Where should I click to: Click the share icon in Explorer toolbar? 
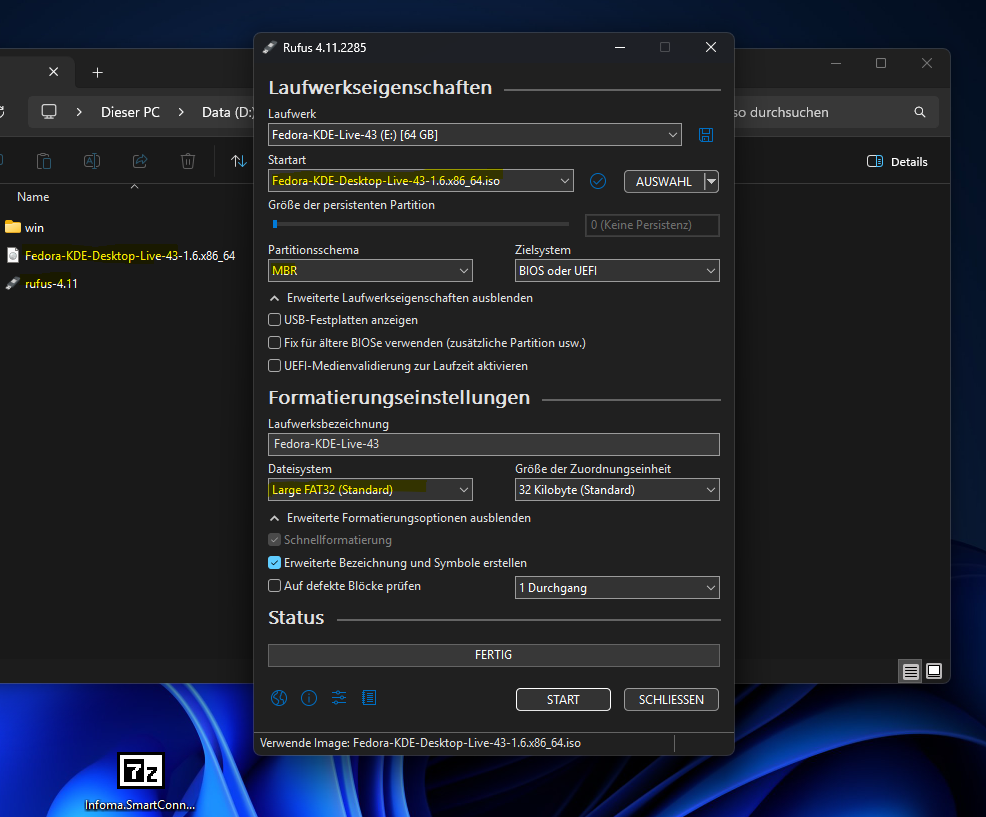pos(140,162)
